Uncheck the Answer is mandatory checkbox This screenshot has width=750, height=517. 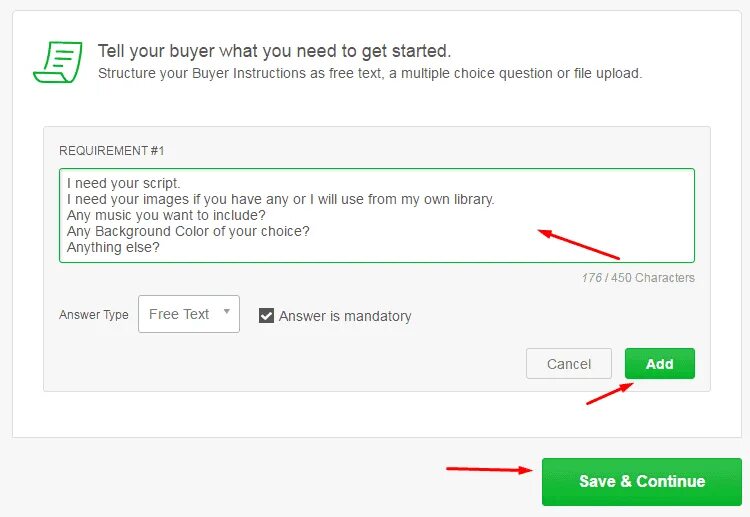point(266,316)
